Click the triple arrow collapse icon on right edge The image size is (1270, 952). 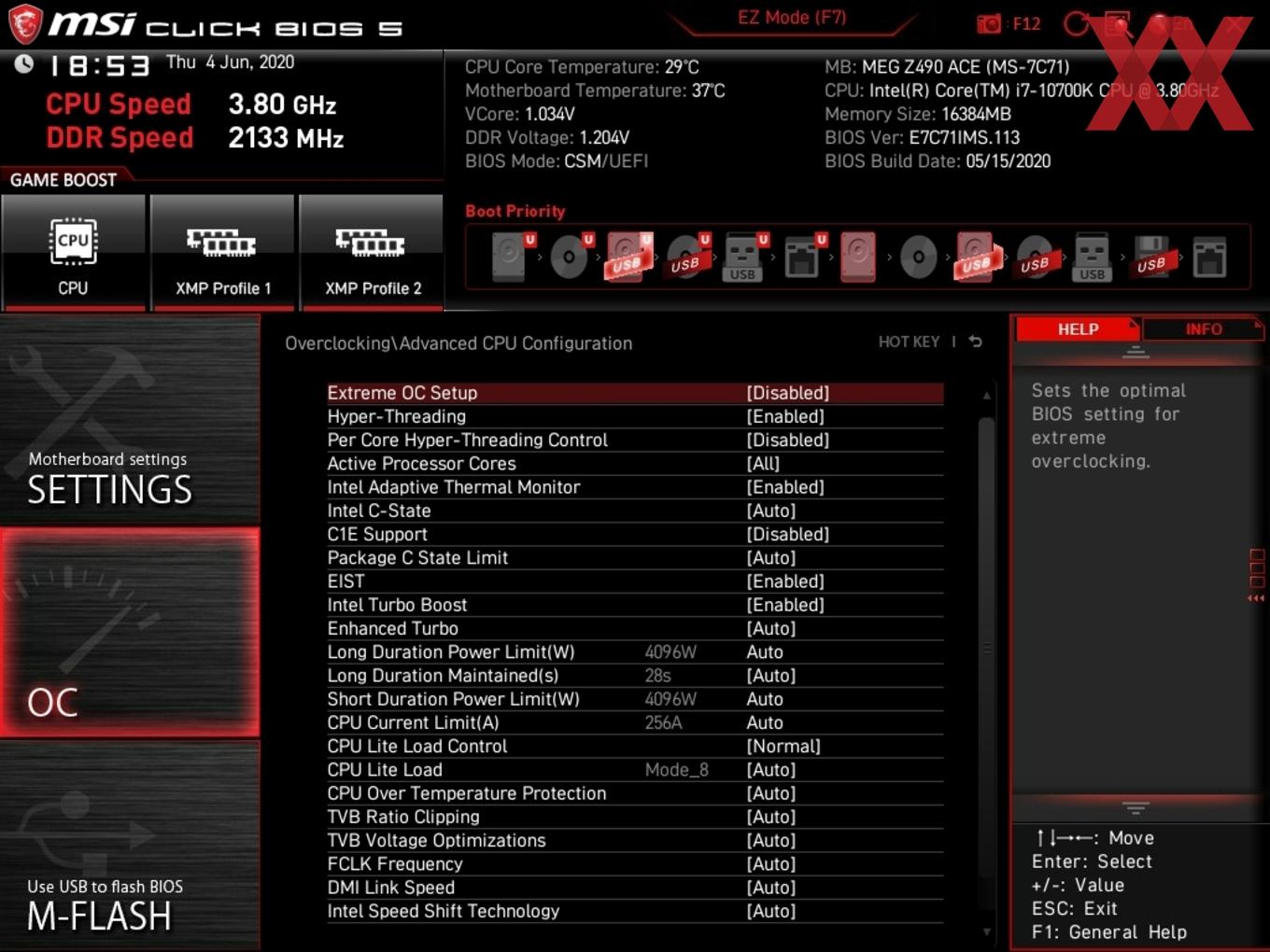1256,598
